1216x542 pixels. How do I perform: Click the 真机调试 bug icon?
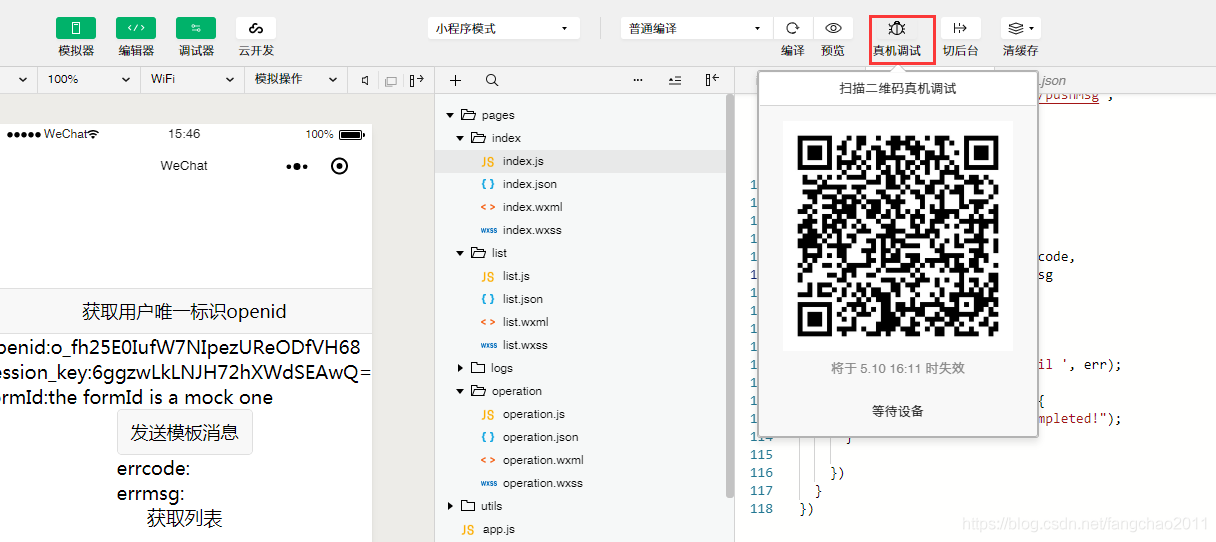pos(897,28)
